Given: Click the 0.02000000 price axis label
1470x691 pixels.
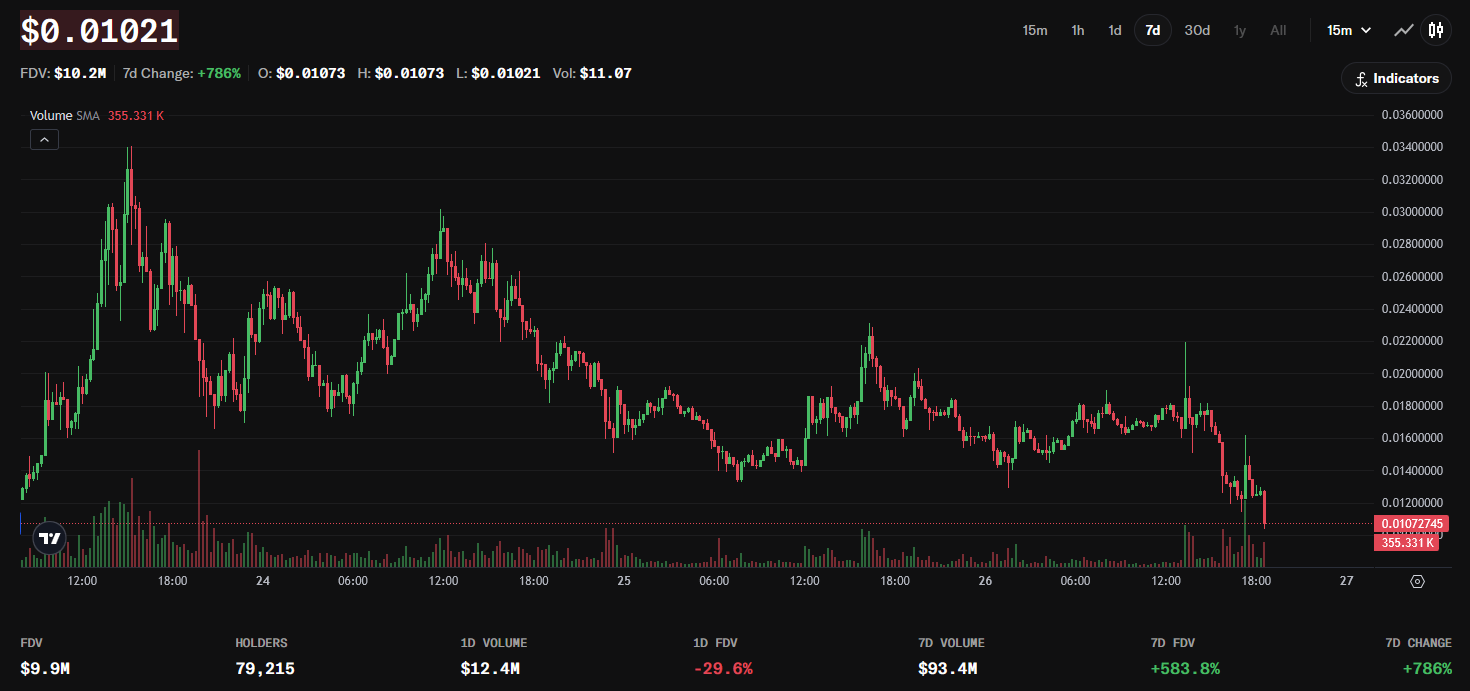Looking at the screenshot, I should [1412, 374].
